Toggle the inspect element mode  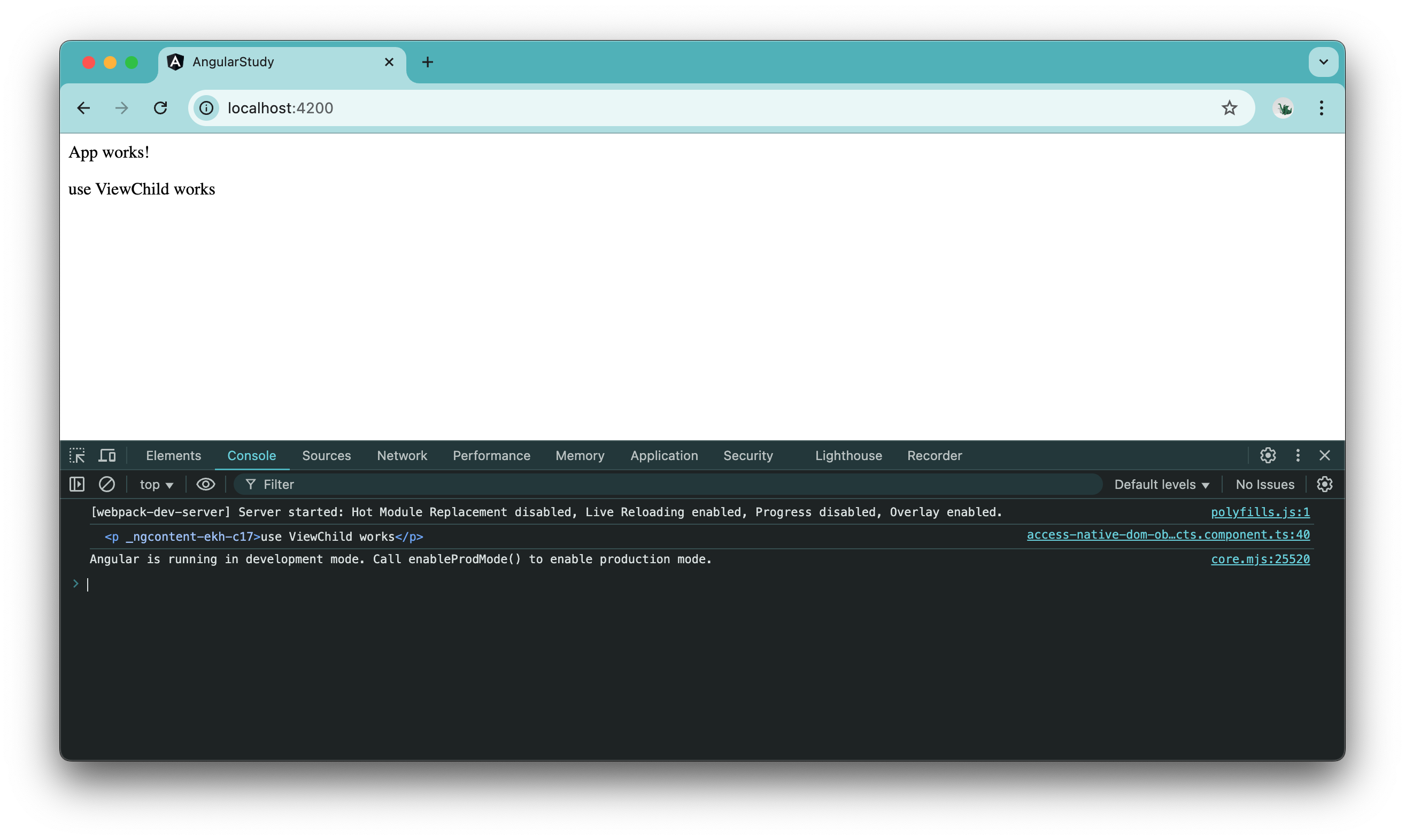point(76,455)
